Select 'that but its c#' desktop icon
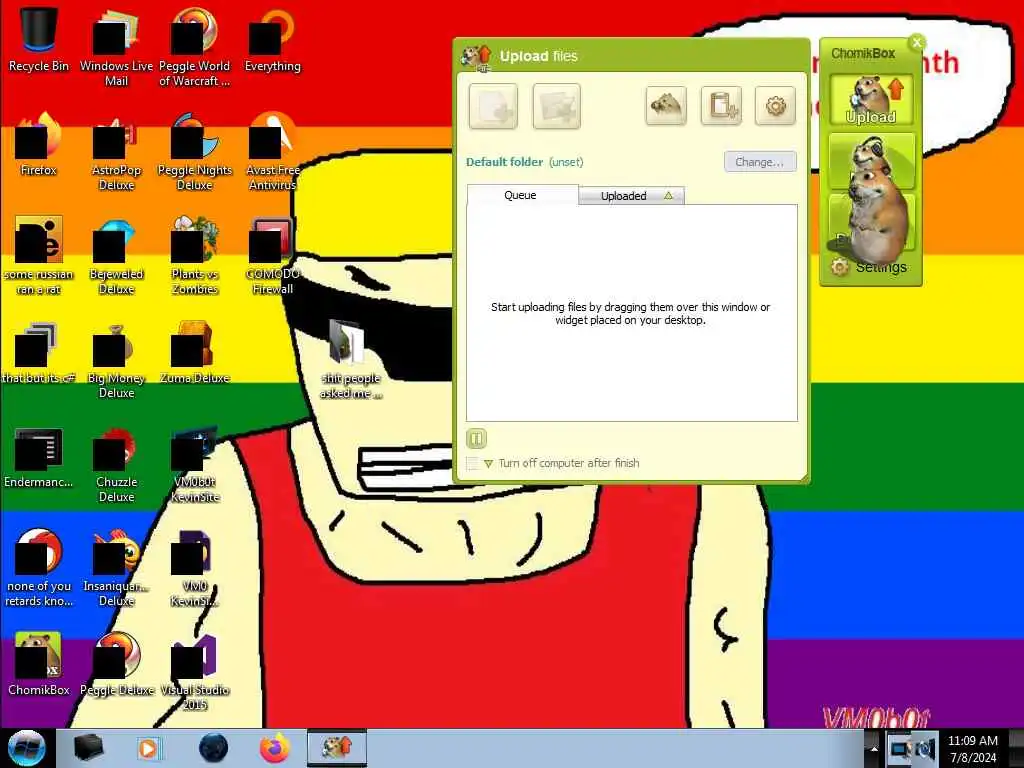Screen dimensions: 1024x768 coord(39,352)
